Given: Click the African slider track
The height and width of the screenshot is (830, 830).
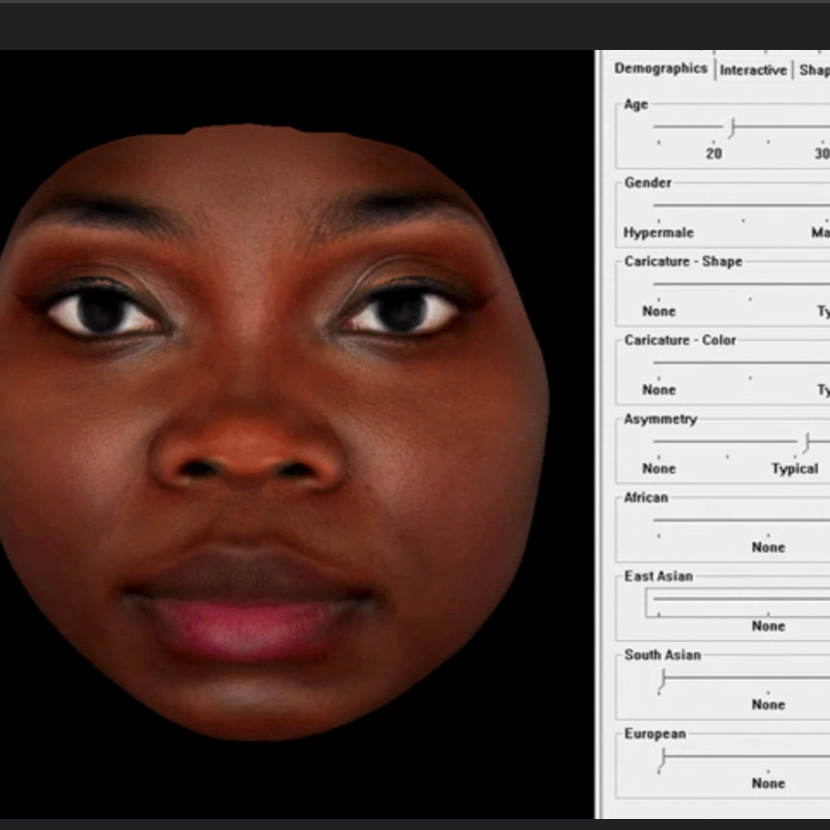Looking at the screenshot, I should 742,520.
